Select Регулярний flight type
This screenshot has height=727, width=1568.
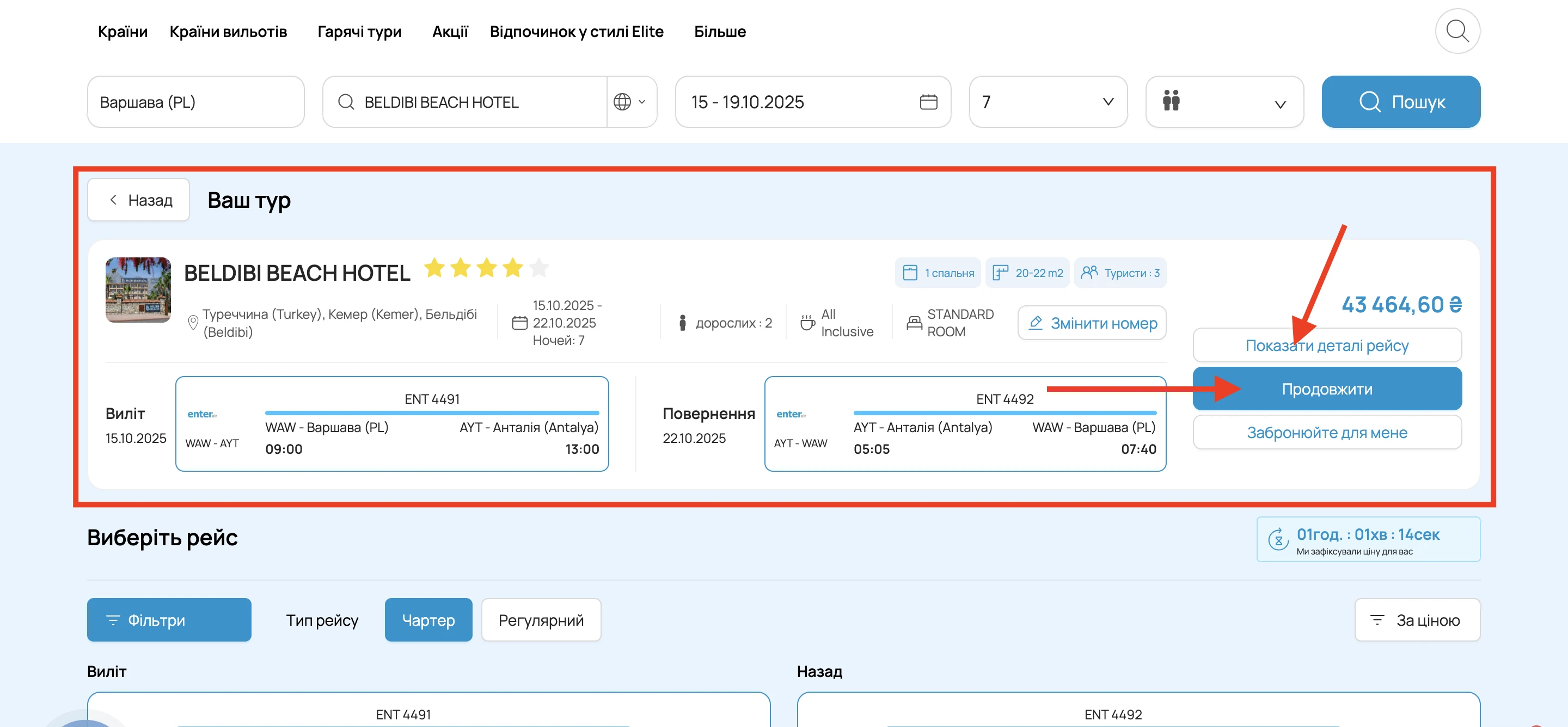tap(541, 620)
